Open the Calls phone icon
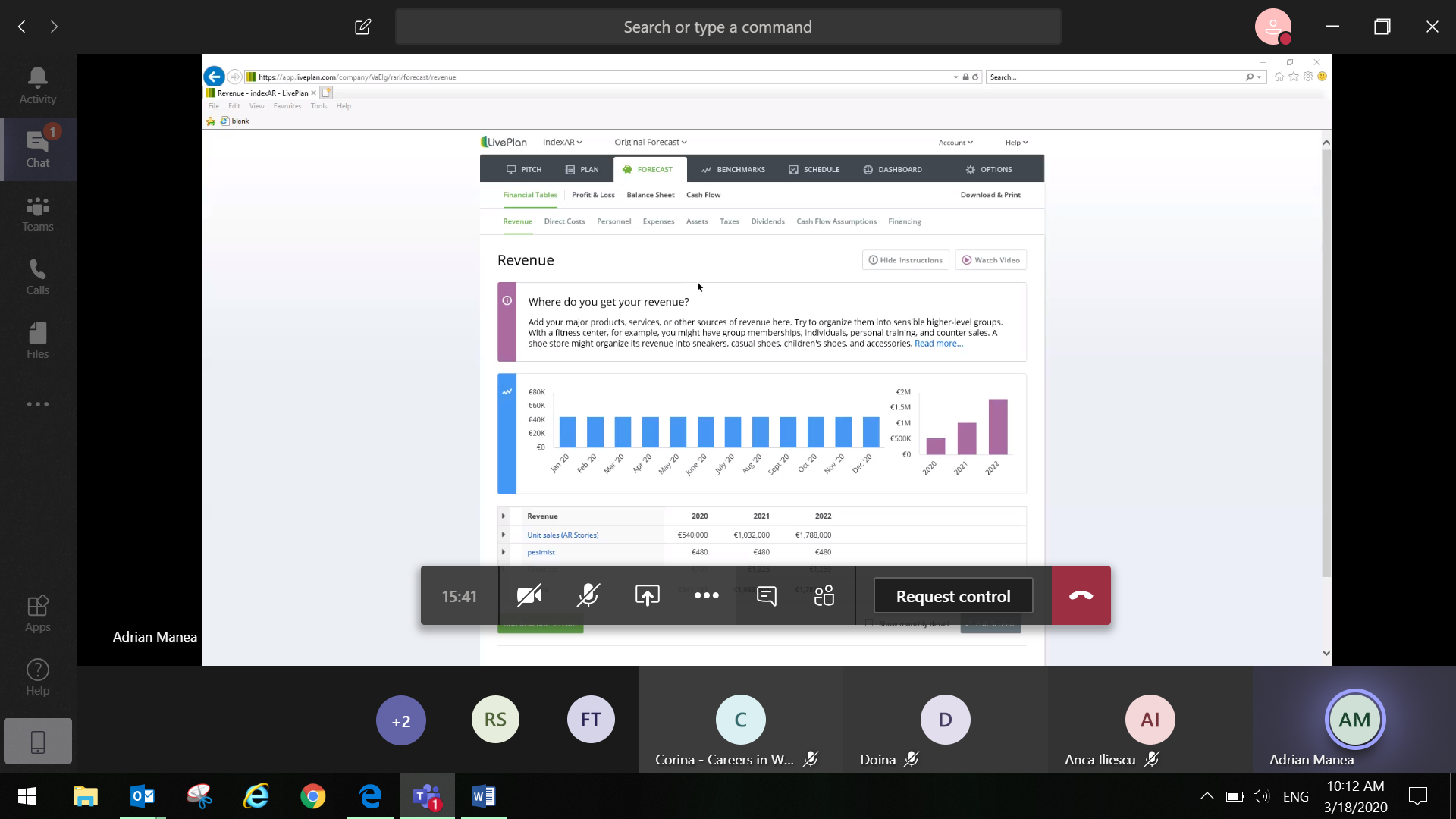The height and width of the screenshot is (819, 1456). [37, 277]
